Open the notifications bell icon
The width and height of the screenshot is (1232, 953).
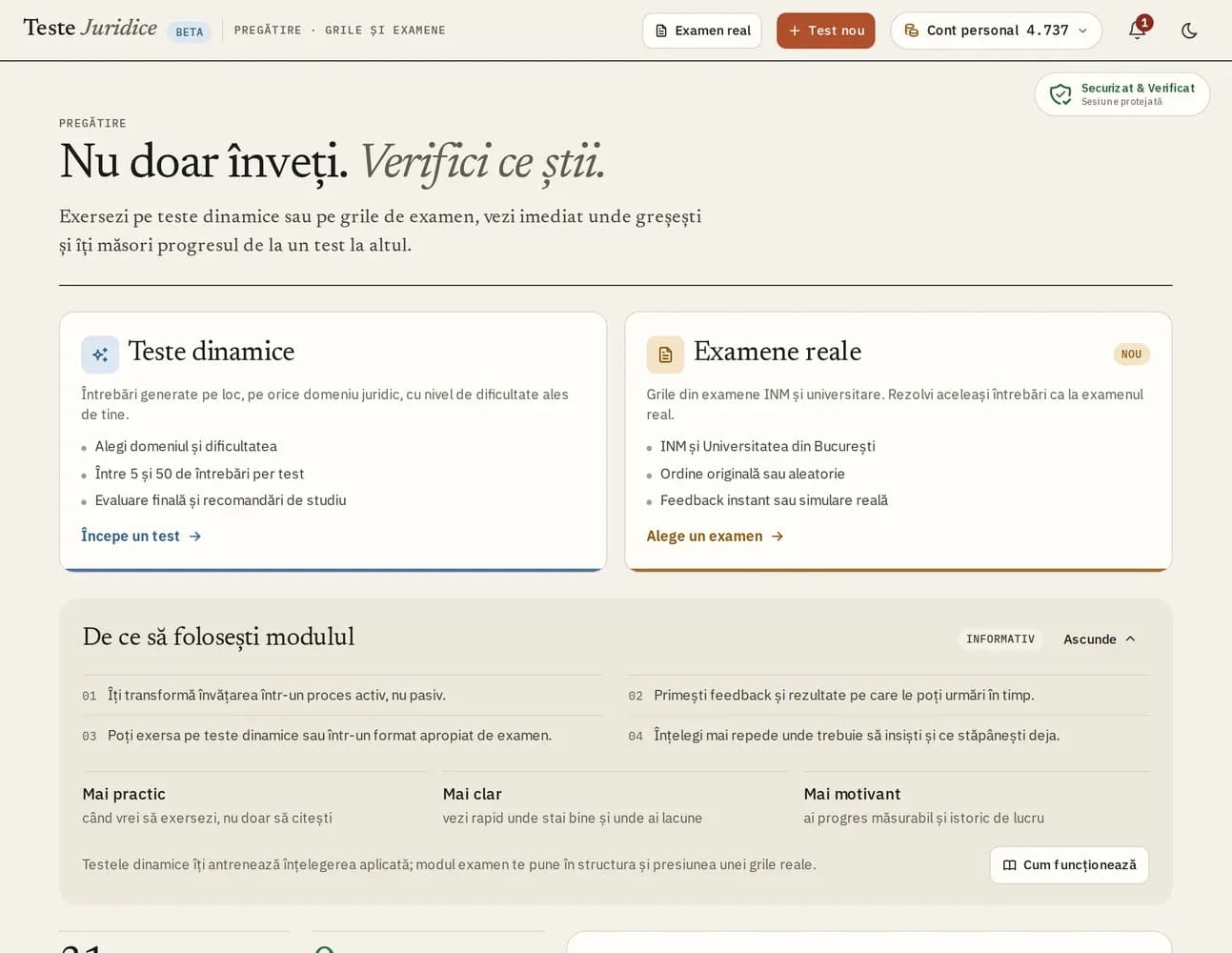coord(1137,30)
